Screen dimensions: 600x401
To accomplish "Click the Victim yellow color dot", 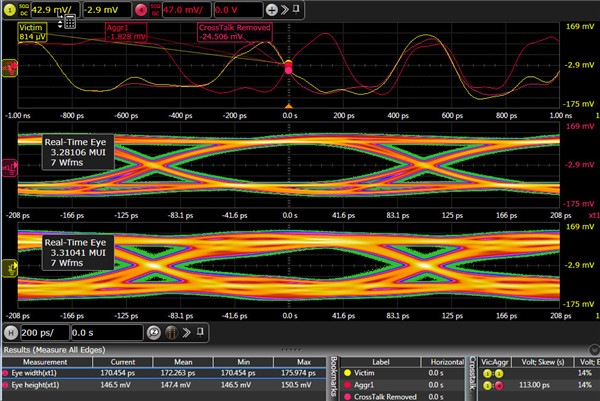I will [348, 372].
